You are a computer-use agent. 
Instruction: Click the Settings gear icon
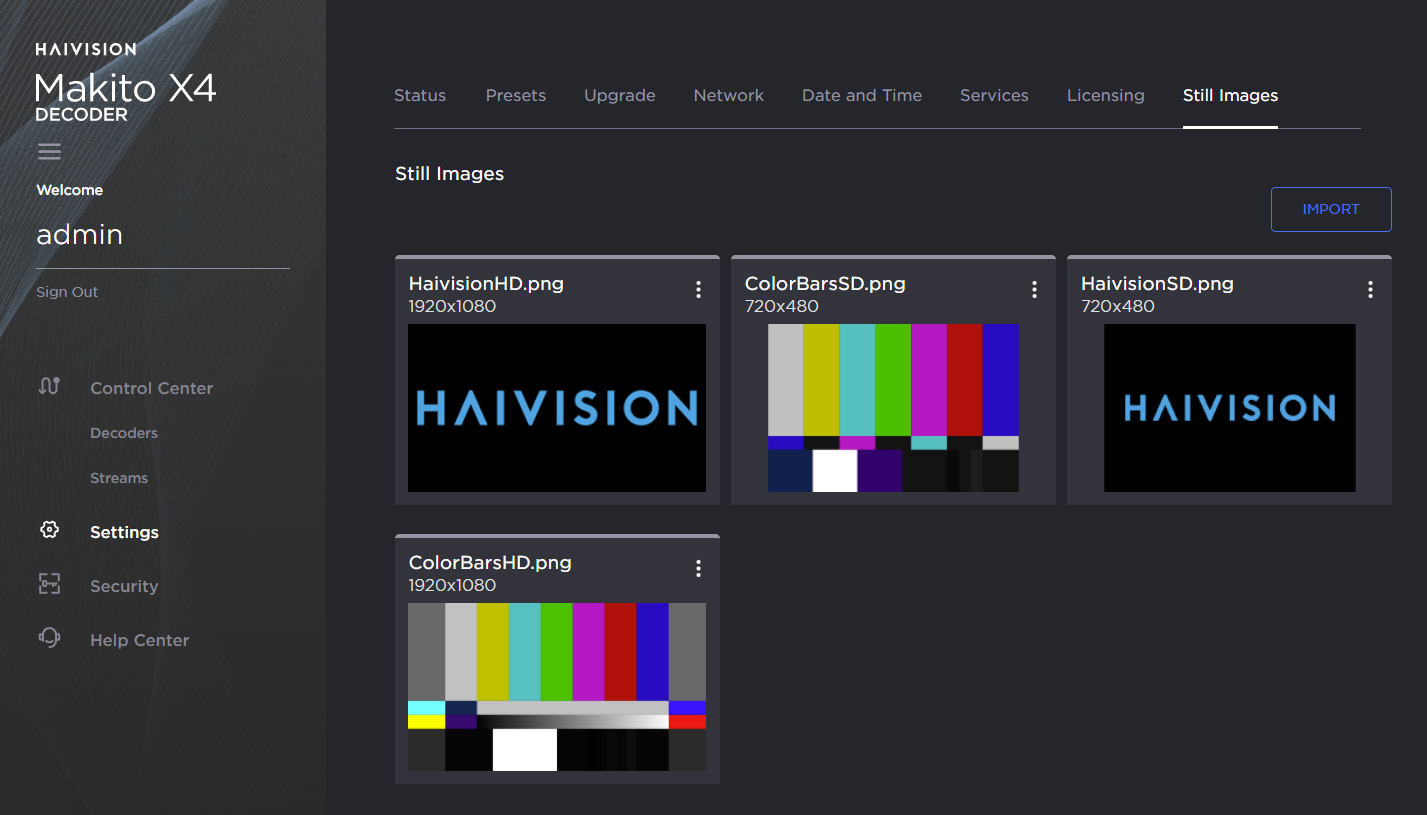(49, 530)
